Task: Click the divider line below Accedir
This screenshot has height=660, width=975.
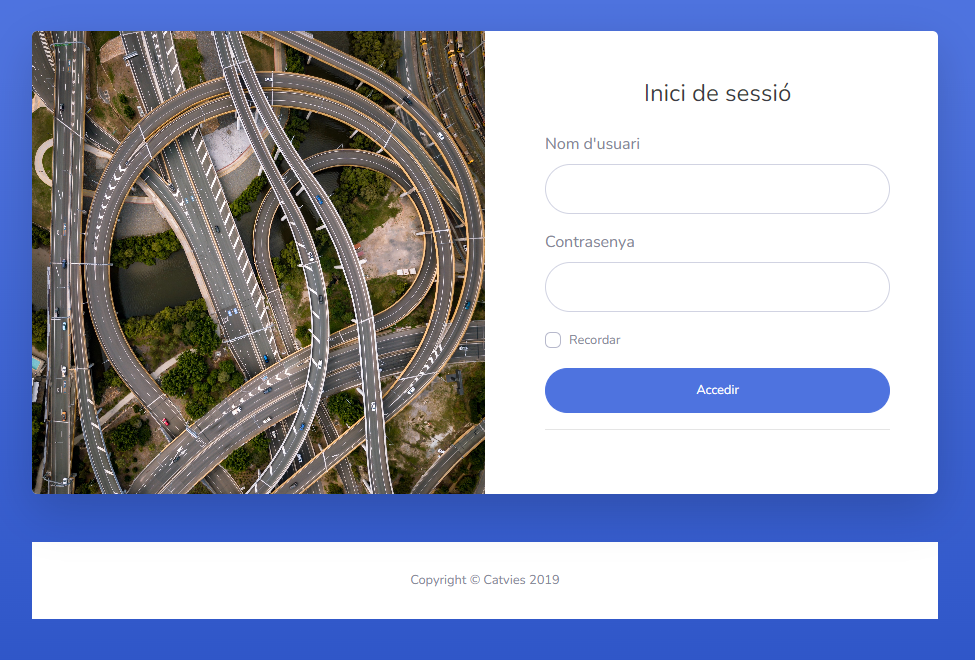Action: [x=717, y=429]
